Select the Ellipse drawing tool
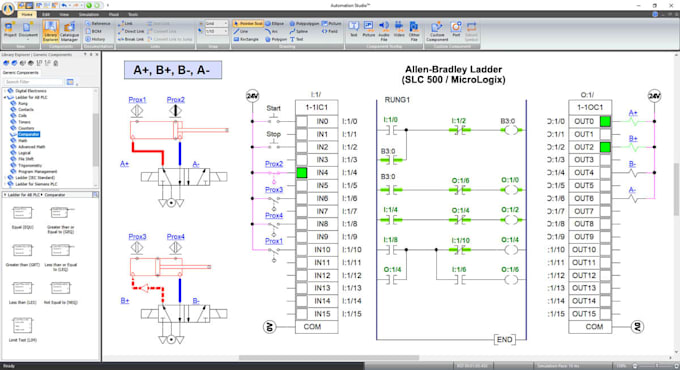This screenshot has height=370, width=680. click(x=275, y=23)
